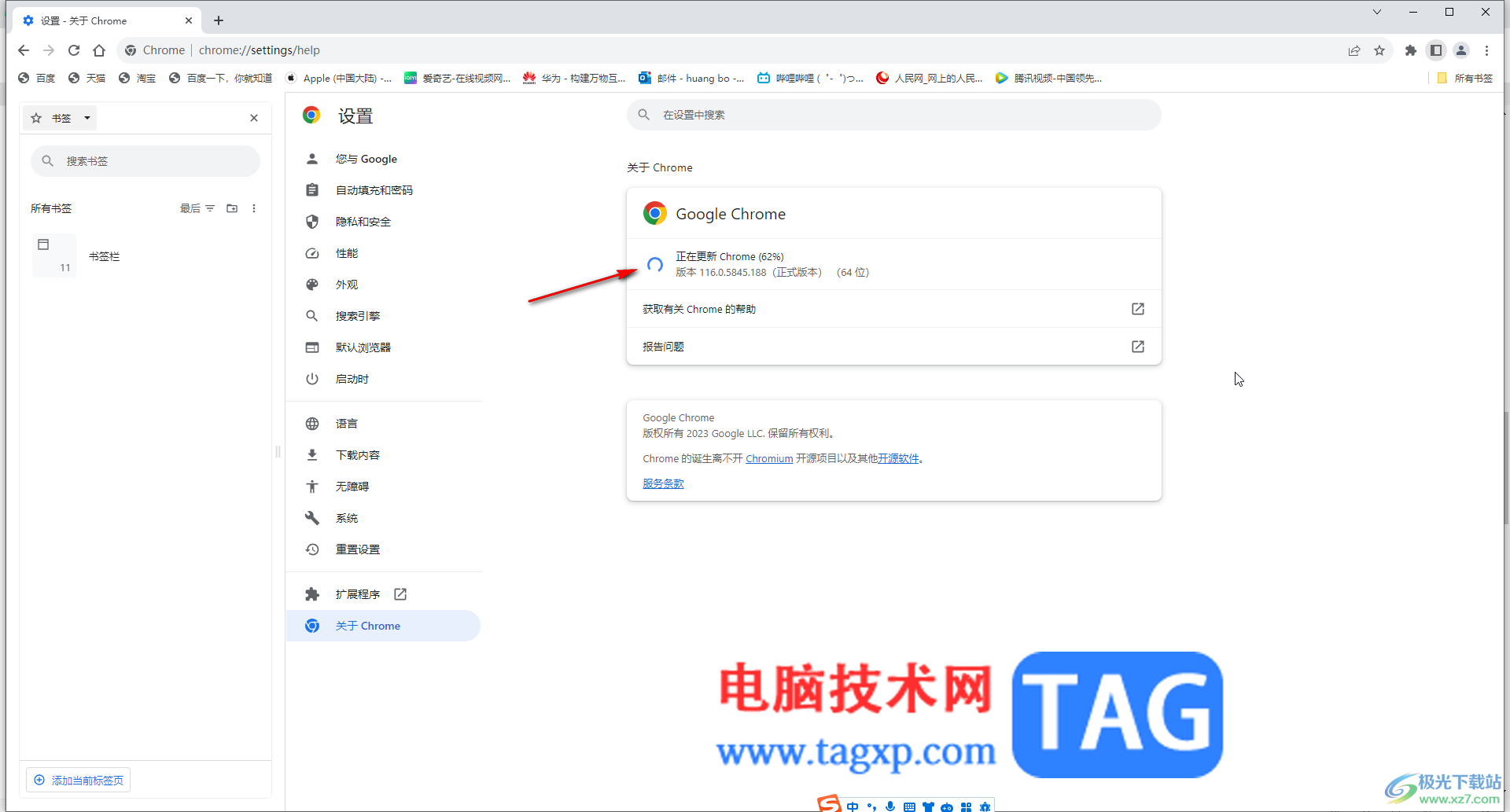Open Apple (中国大陆) bookmark
This screenshot has height=812, width=1510.
tap(339, 78)
